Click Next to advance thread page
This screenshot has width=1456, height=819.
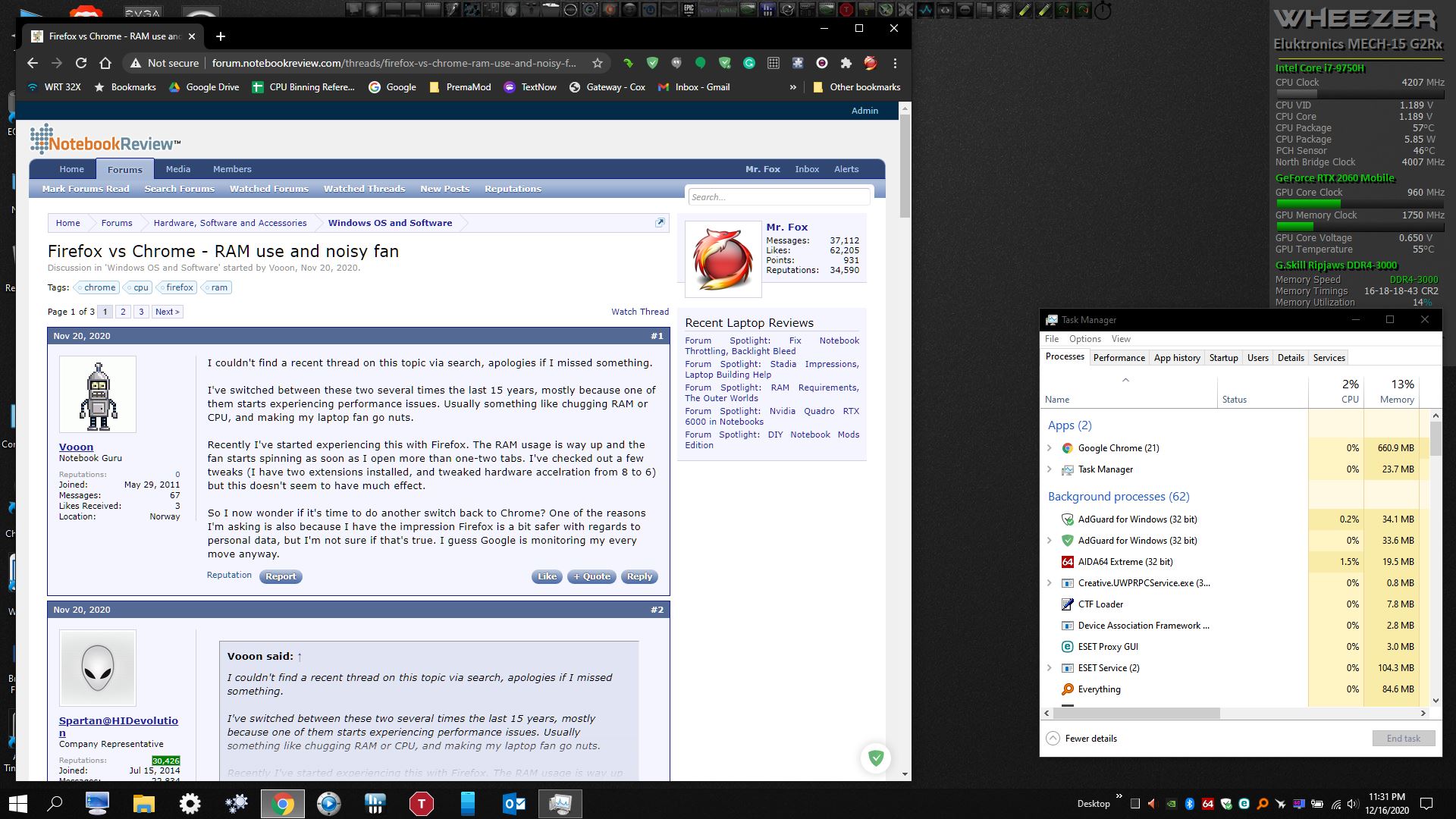[x=167, y=312]
